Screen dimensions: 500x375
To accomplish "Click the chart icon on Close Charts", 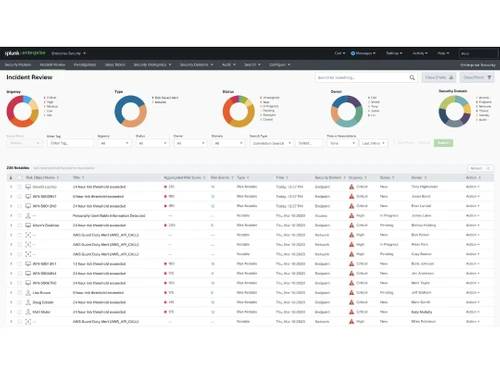I will point(451,77).
